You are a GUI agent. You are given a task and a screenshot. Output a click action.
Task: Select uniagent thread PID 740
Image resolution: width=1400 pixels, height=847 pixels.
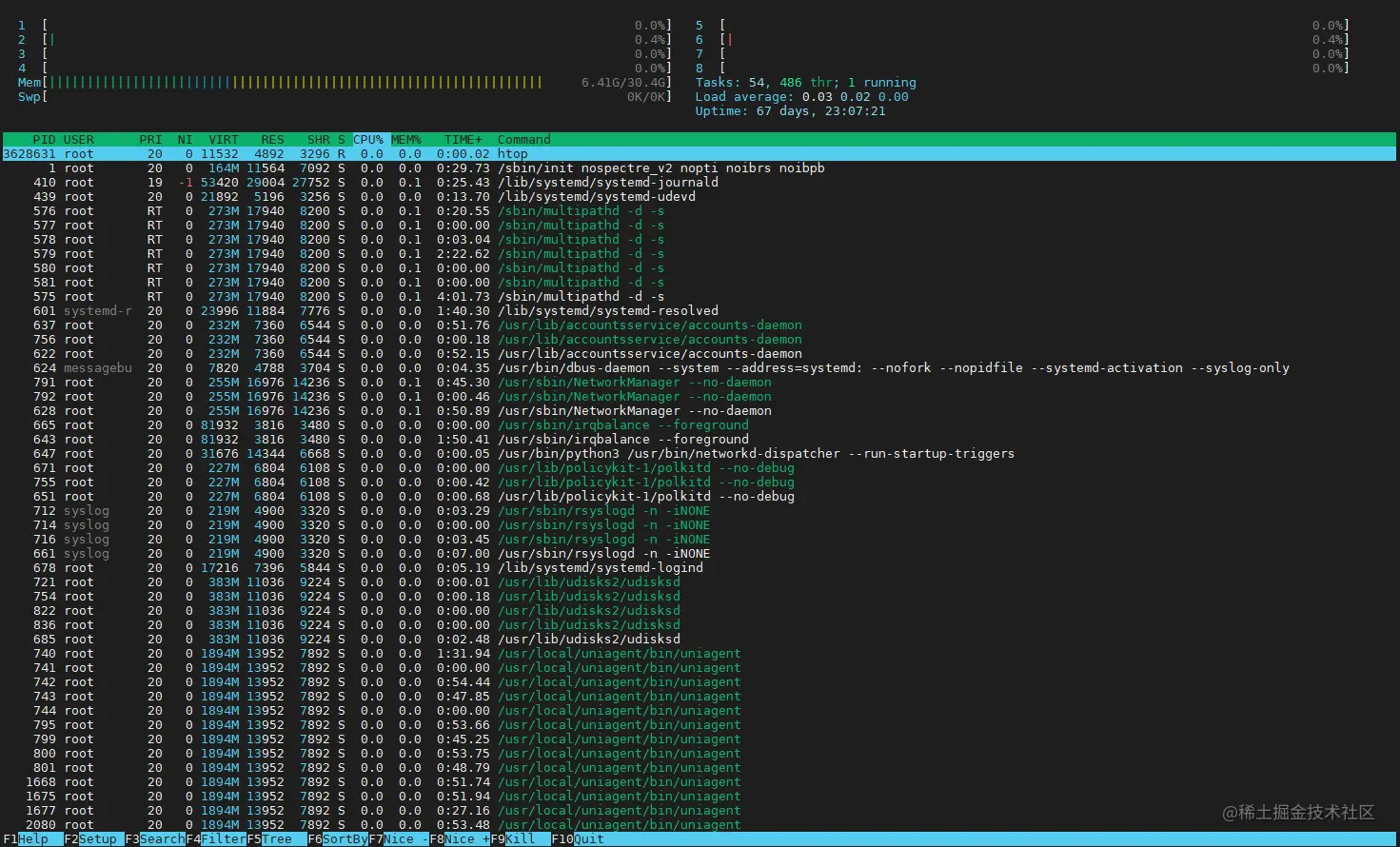[x=700, y=654]
